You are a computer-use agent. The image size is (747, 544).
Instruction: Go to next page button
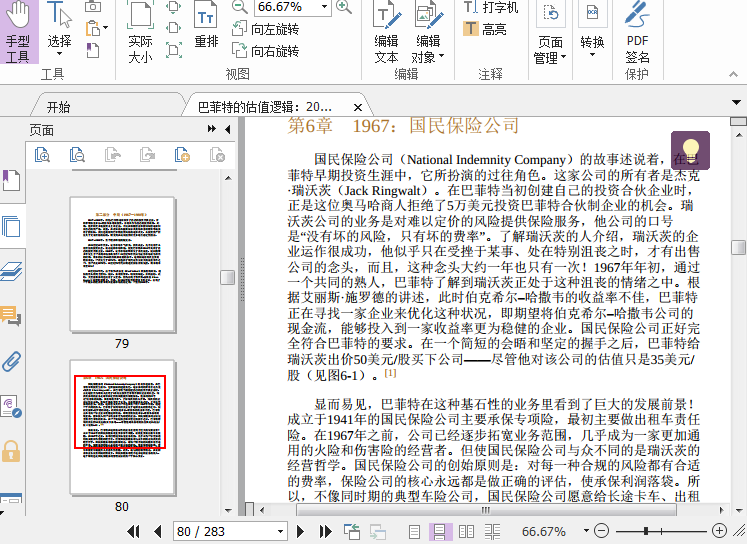click(x=300, y=531)
